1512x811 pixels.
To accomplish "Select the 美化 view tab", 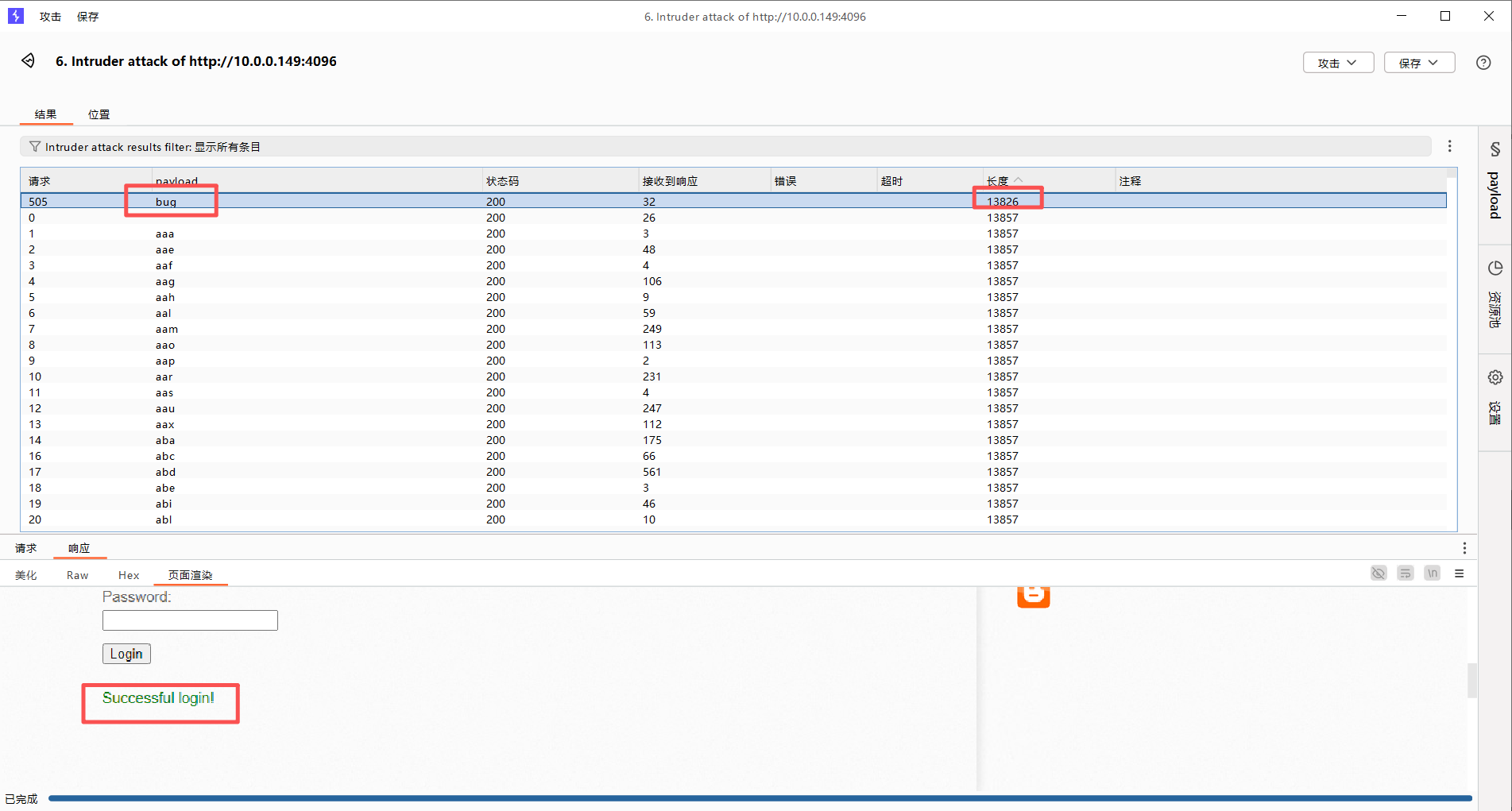I will 25,575.
